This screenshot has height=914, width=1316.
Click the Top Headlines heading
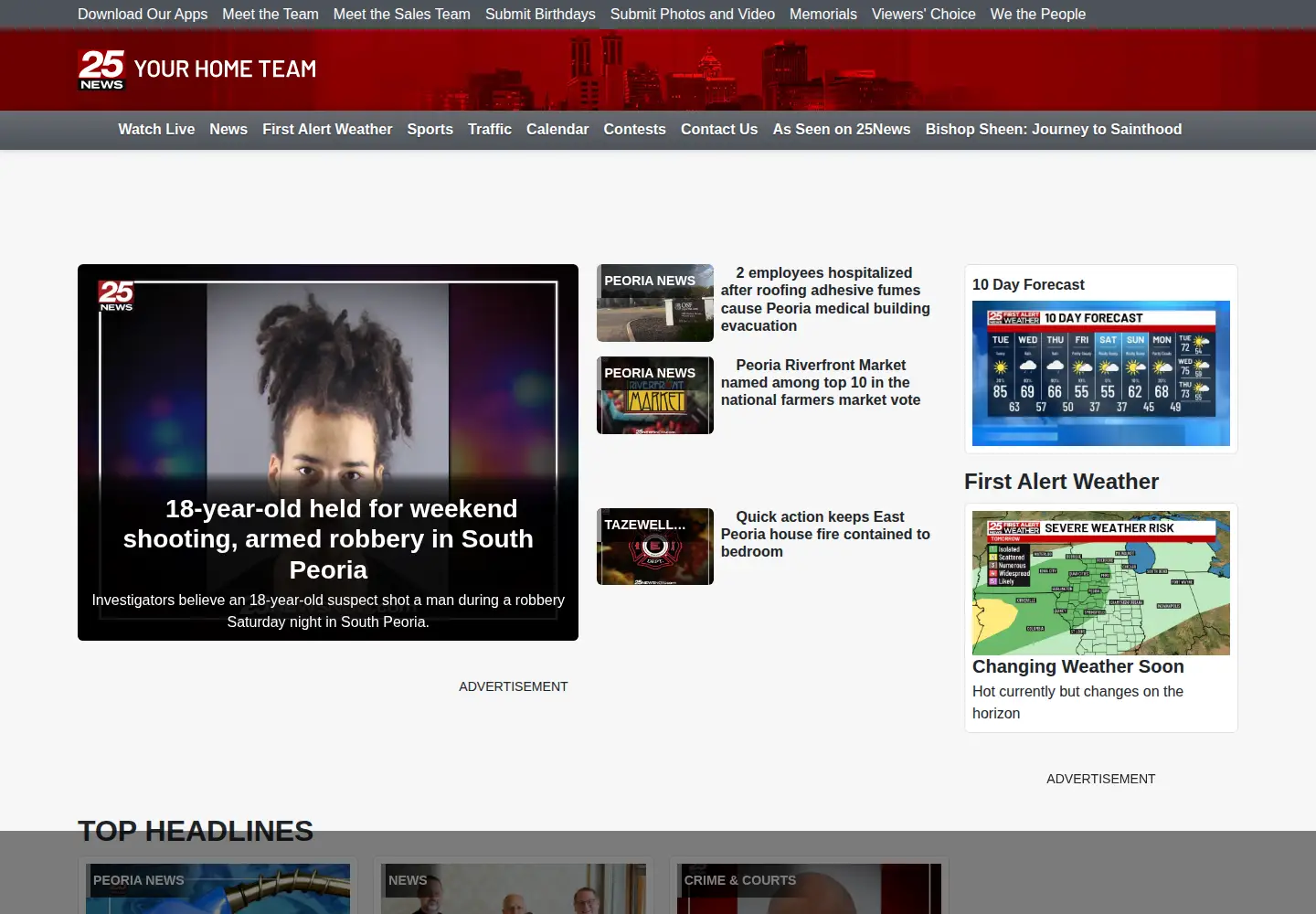196,831
